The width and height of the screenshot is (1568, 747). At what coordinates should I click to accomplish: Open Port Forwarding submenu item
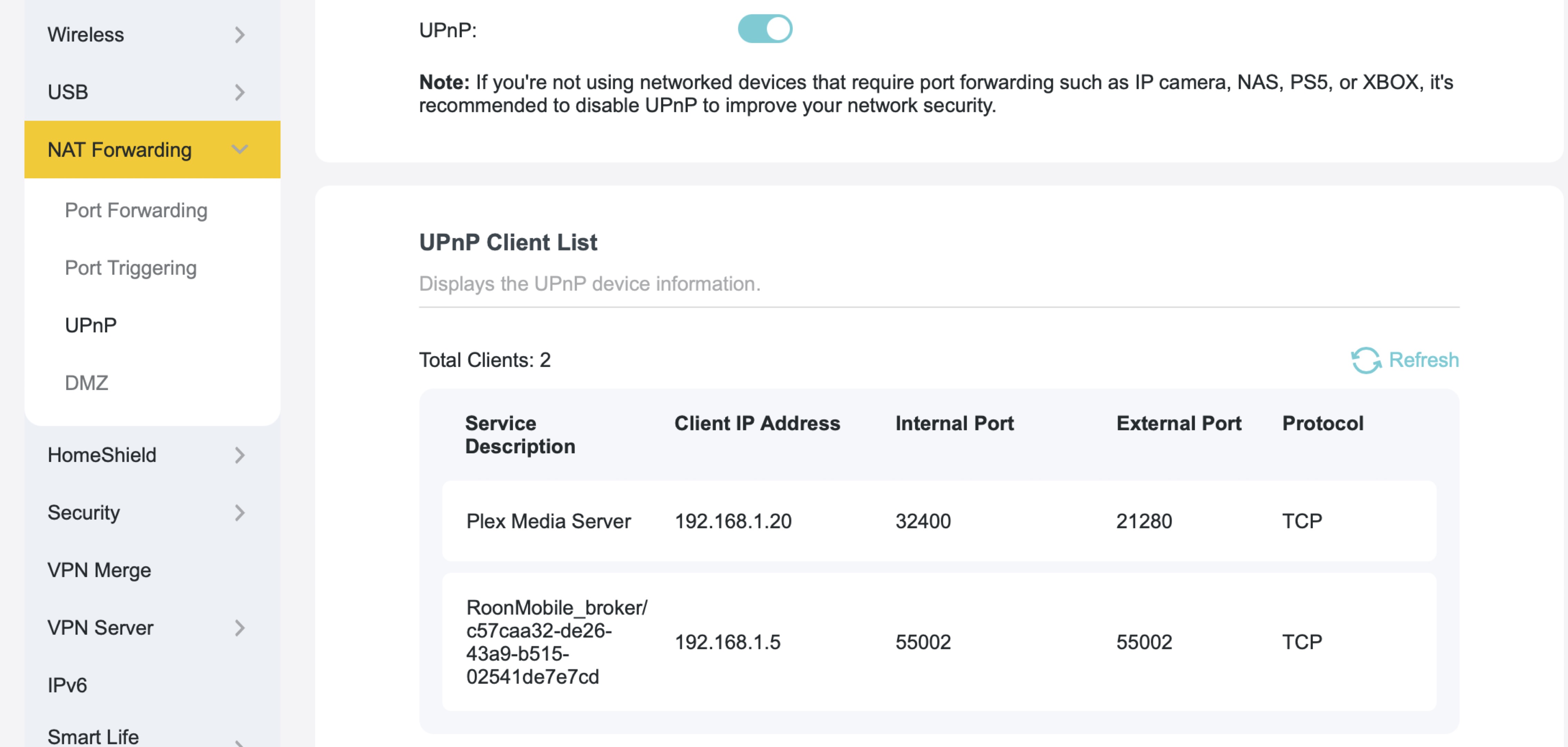pos(136,210)
